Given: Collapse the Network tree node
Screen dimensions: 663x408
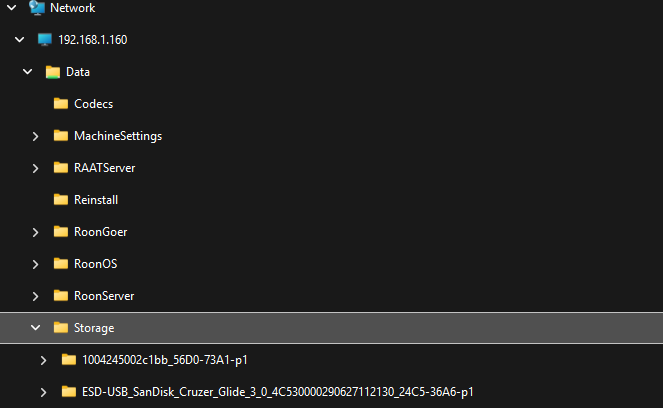Looking at the screenshot, I should tap(11, 8).
